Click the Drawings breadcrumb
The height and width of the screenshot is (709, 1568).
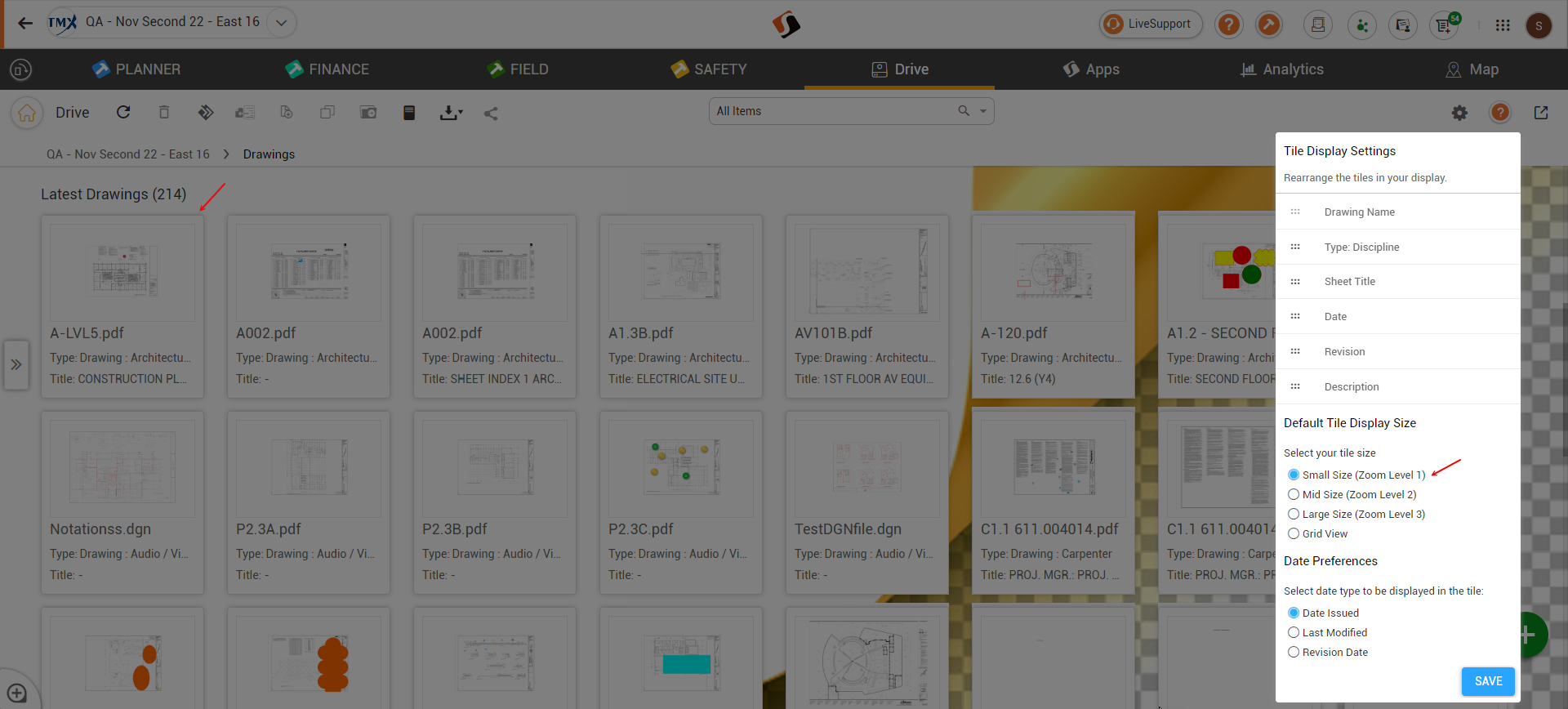pyautogui.click(x=269, y=154)
